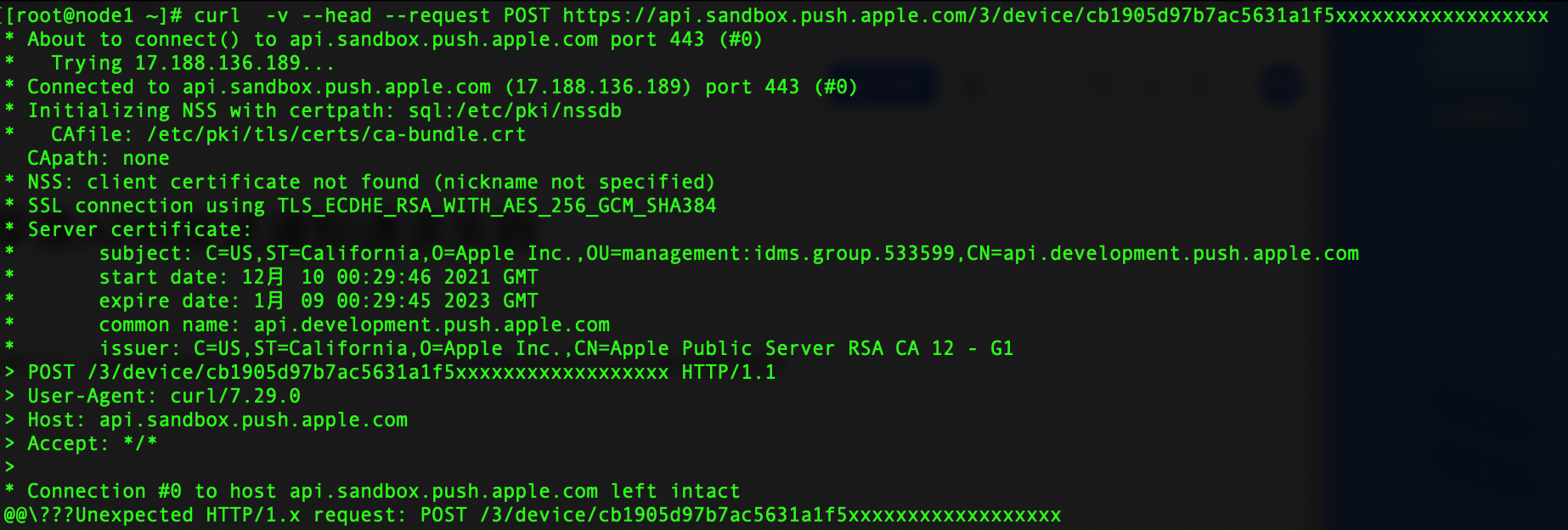Click the curl command's https URL

(1056, 16)
